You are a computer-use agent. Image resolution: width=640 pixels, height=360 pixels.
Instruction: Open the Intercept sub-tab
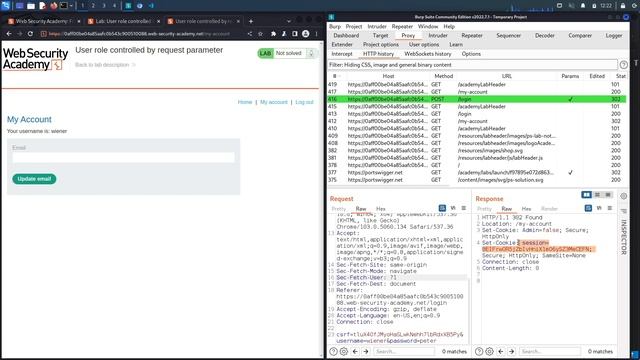(x=342, y=54)
